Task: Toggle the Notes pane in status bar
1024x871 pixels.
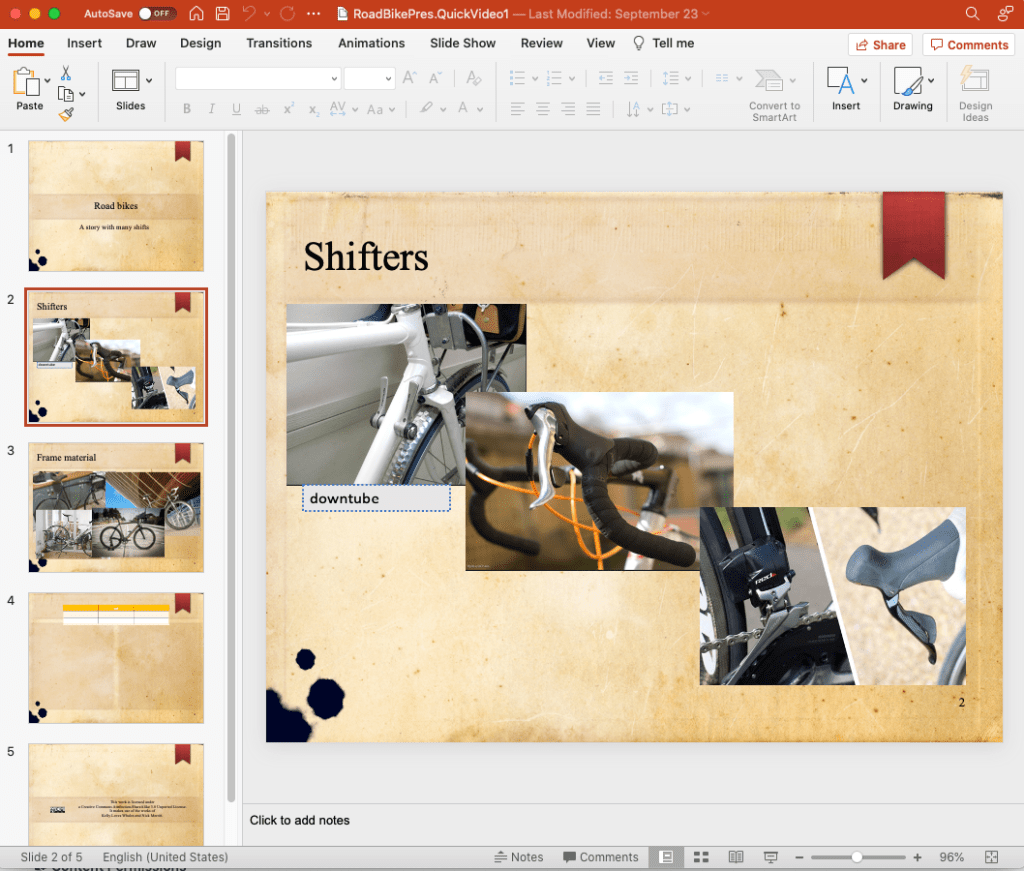Action: [519, 857]
